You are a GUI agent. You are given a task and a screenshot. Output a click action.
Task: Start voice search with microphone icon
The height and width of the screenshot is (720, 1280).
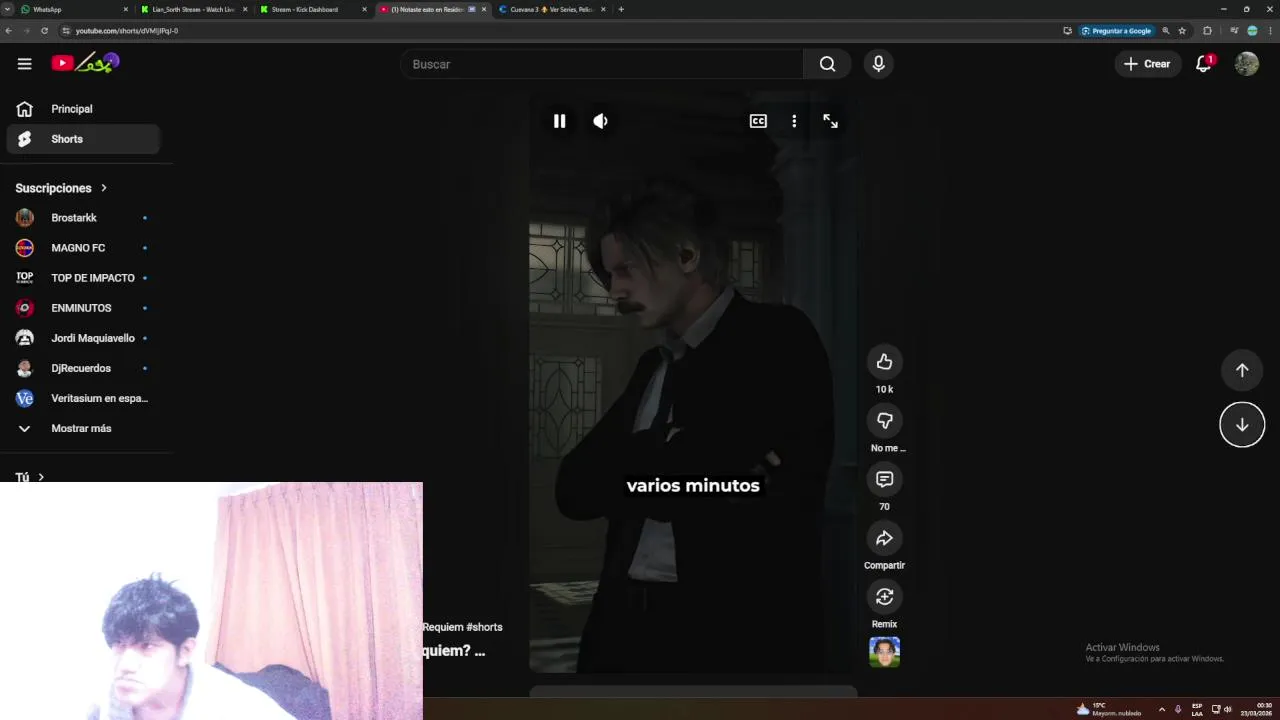[878, 64]
